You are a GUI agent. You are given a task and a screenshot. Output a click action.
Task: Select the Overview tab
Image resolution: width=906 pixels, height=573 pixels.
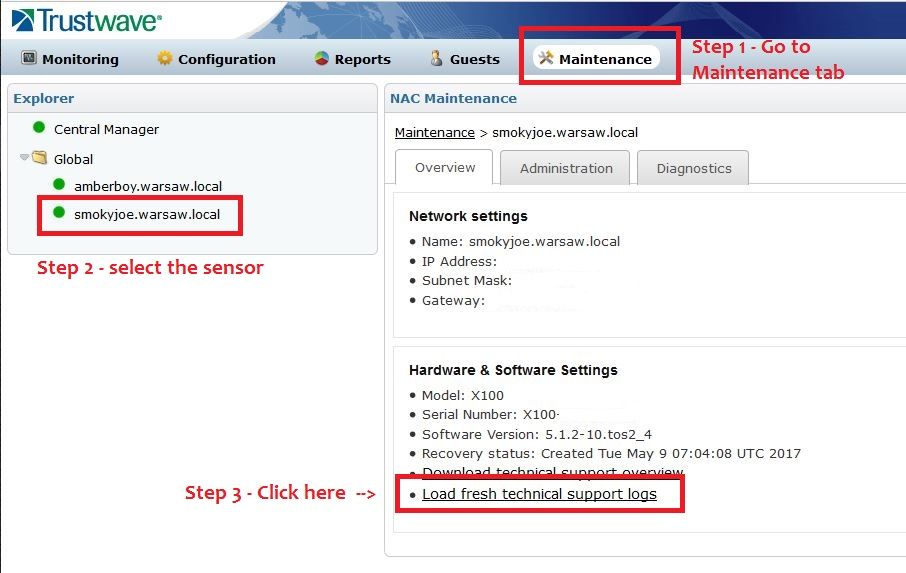(445, 168)
